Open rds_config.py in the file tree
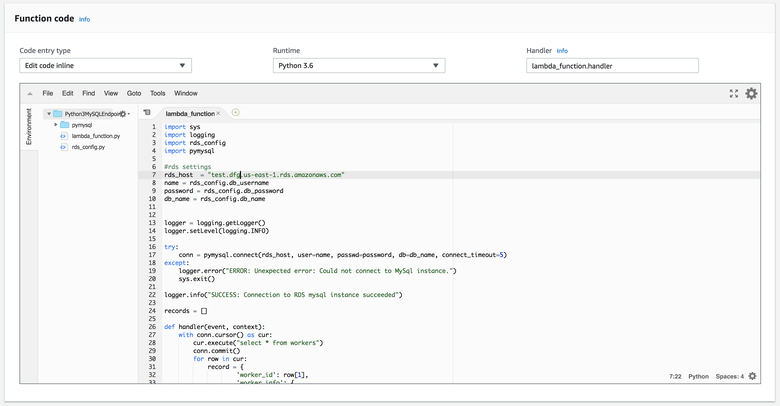The image size is (780, 406). 88,147
